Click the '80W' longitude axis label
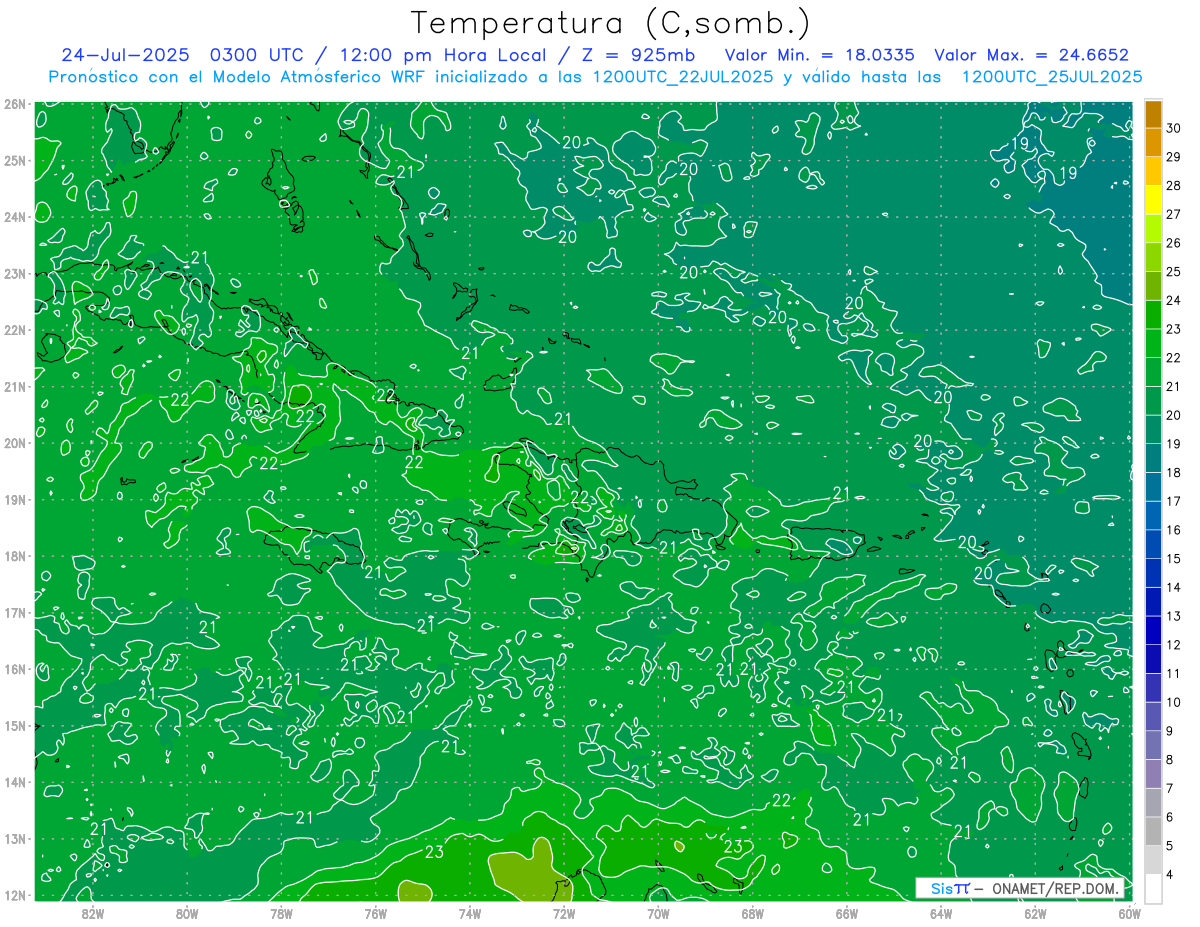 click(x=187, y=912)
